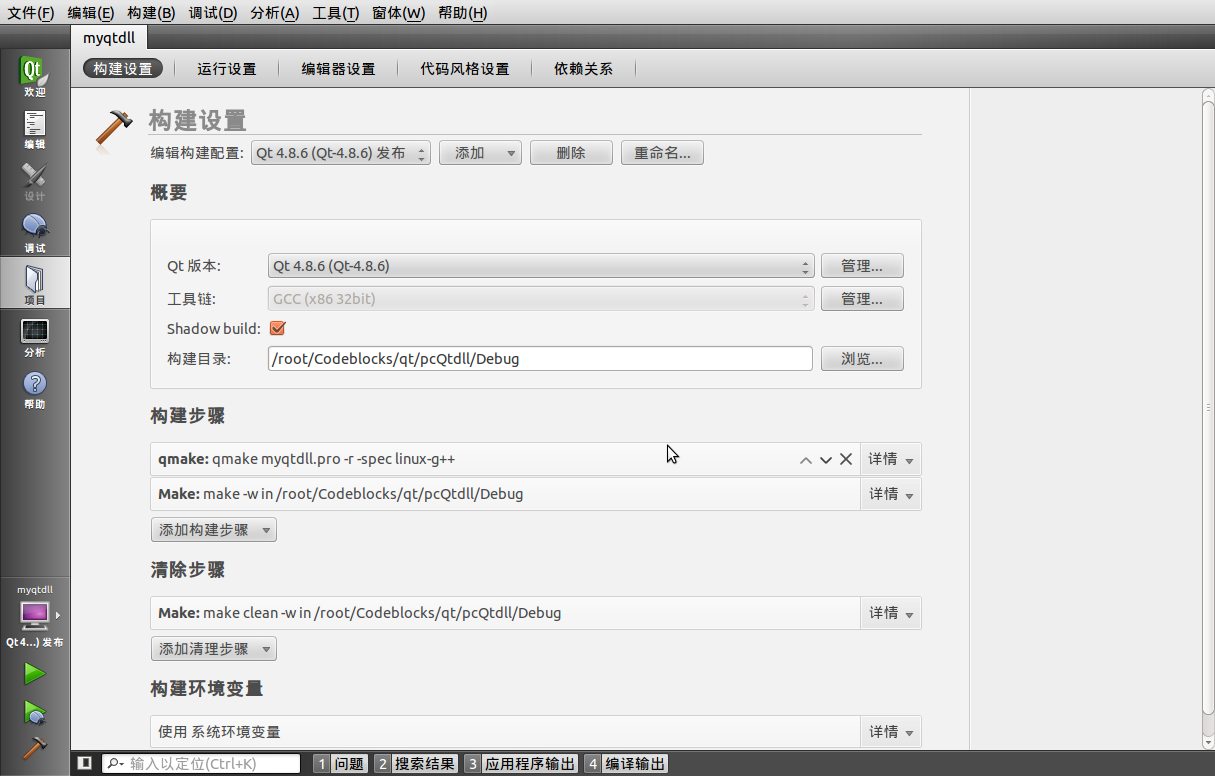The height and width of the screenshot is (776, 1215).
Task: Click the vertical scrollbar on right
Action: click(x=1207, y=410)
